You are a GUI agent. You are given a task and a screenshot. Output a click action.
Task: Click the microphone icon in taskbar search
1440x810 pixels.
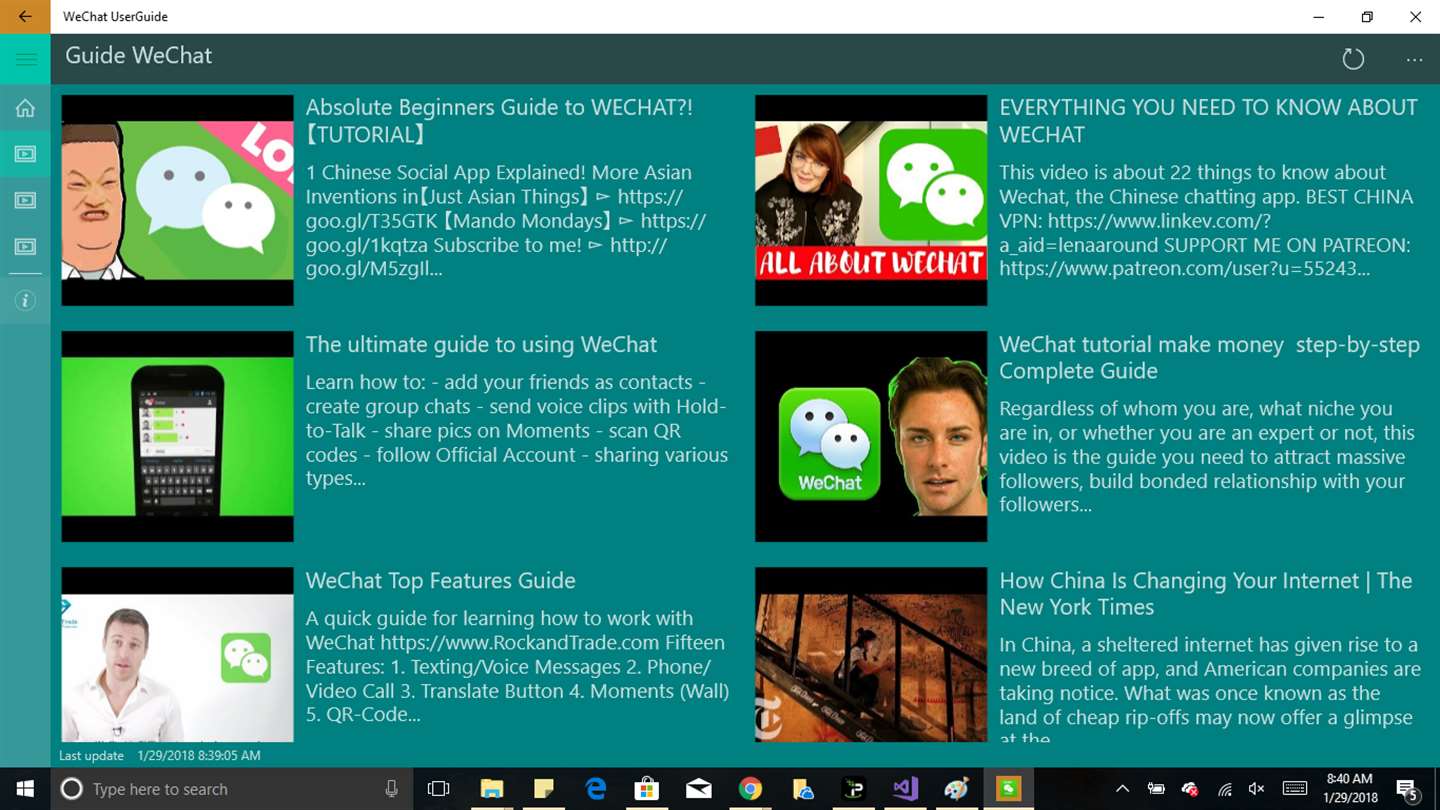(x=392, y=789)
